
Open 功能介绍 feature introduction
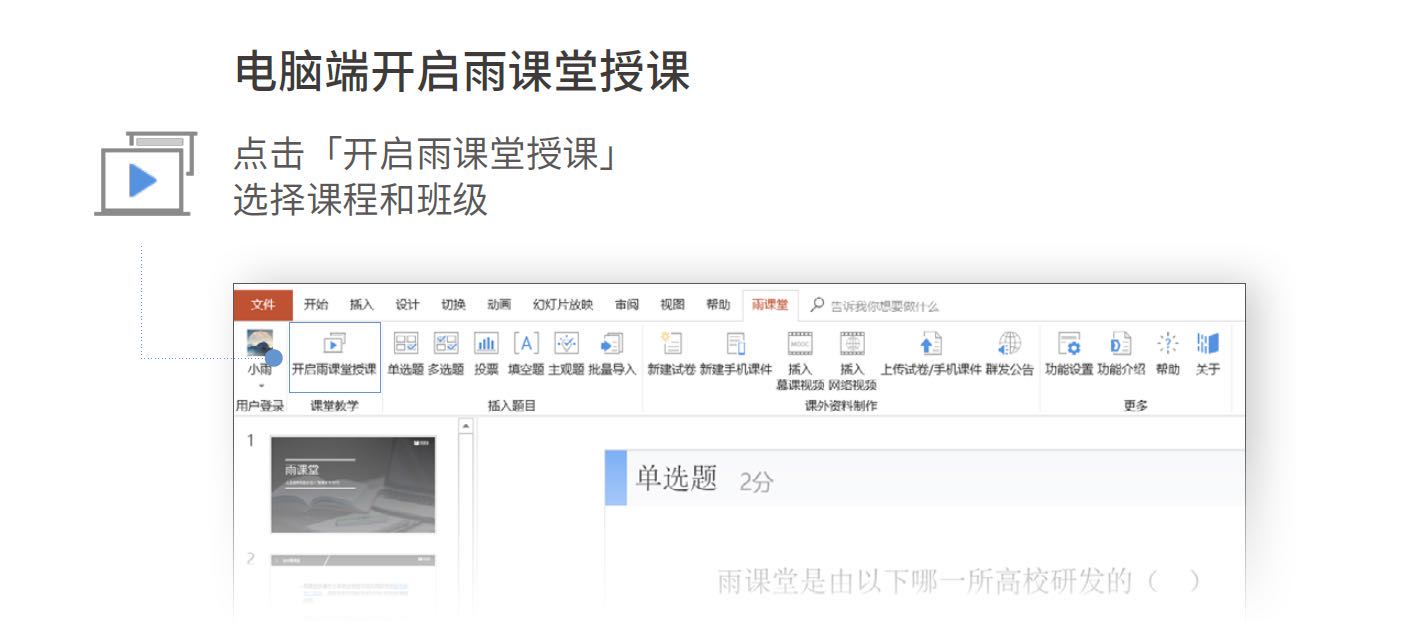pyautogui.click(x=1121, y=354)
